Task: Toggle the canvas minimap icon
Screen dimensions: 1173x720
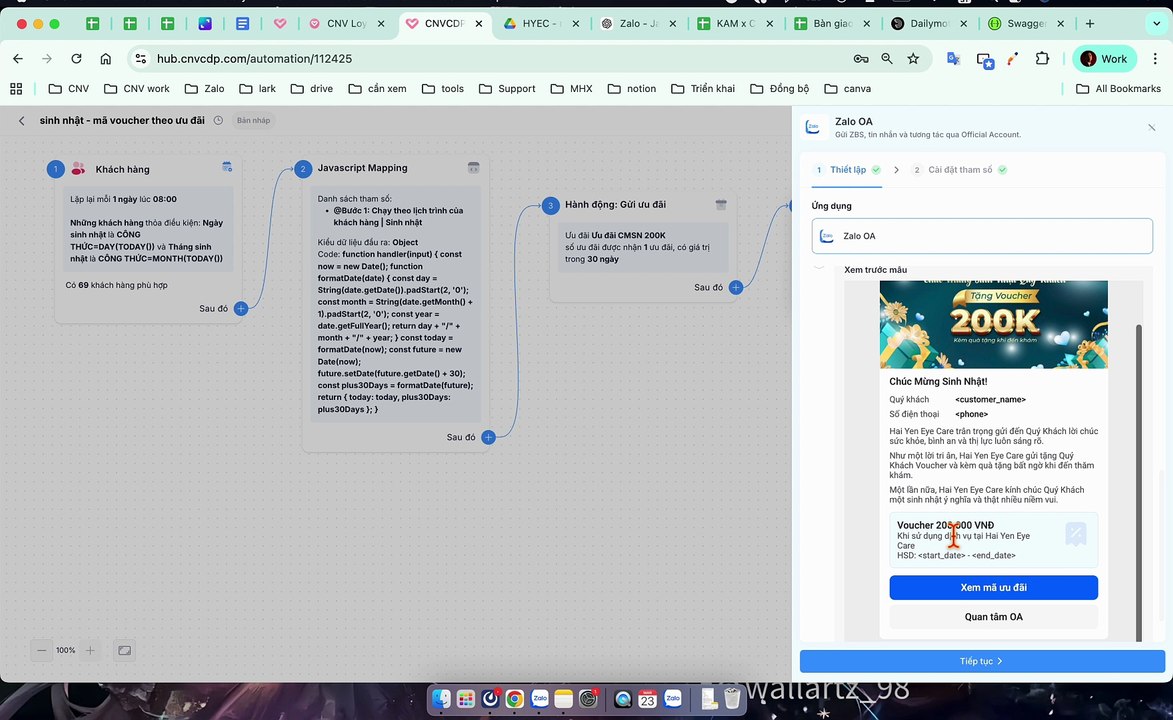Action: tap(125, 650)
